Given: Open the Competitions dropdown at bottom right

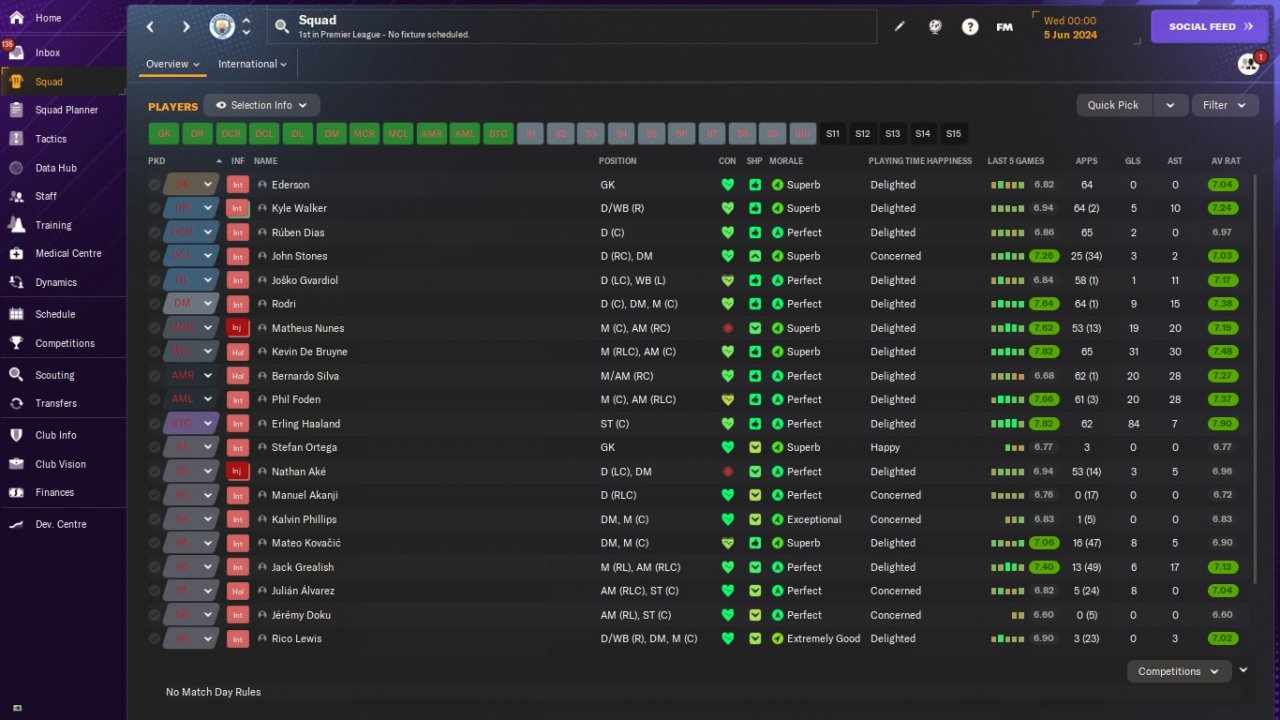Looking at the screenshot, I should coord(1179,672).
